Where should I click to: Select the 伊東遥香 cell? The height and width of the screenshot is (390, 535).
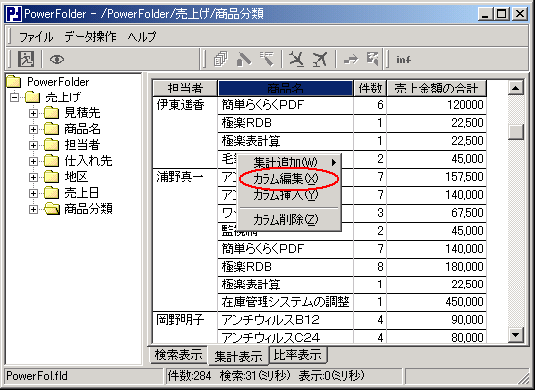[x=185, y=132]
